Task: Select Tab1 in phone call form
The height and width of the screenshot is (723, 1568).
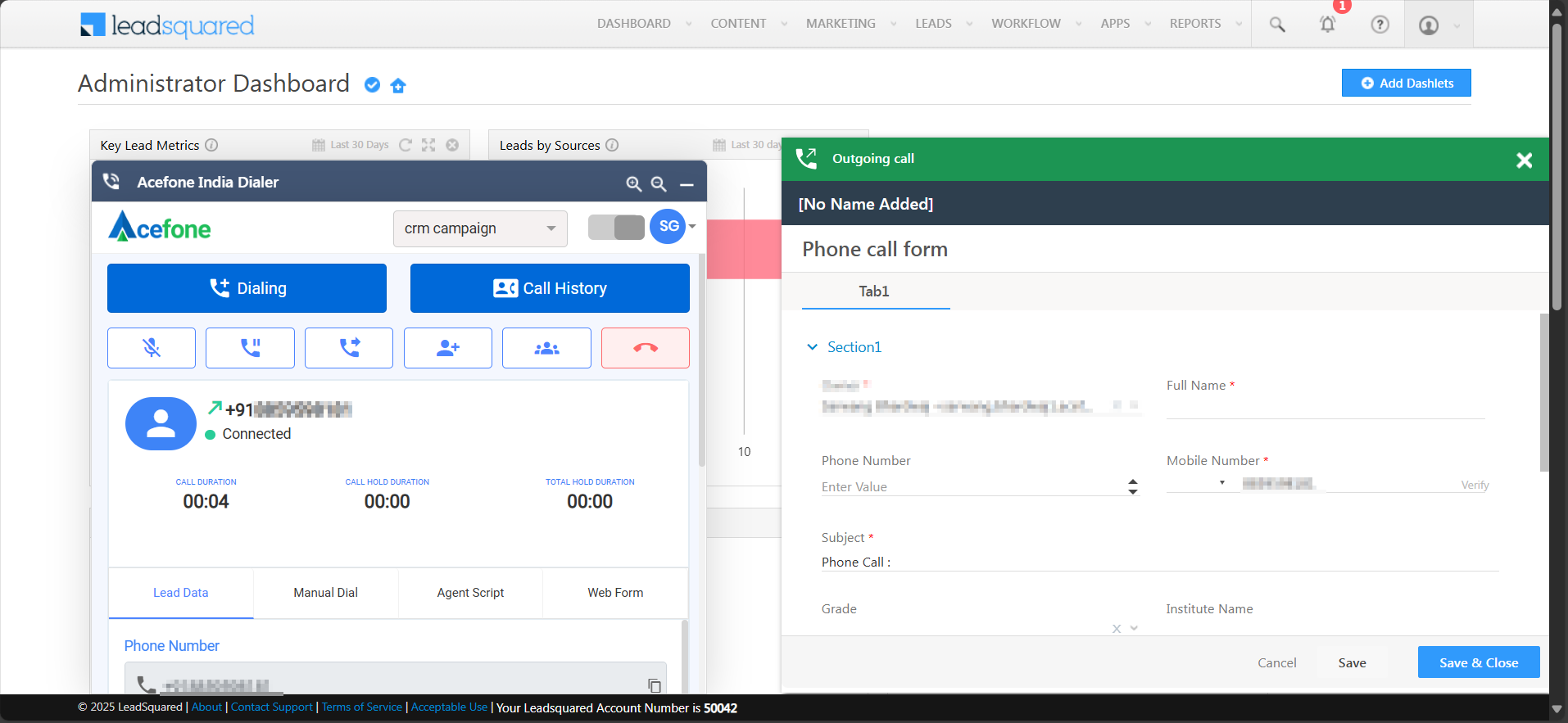Action: [874, 291]
